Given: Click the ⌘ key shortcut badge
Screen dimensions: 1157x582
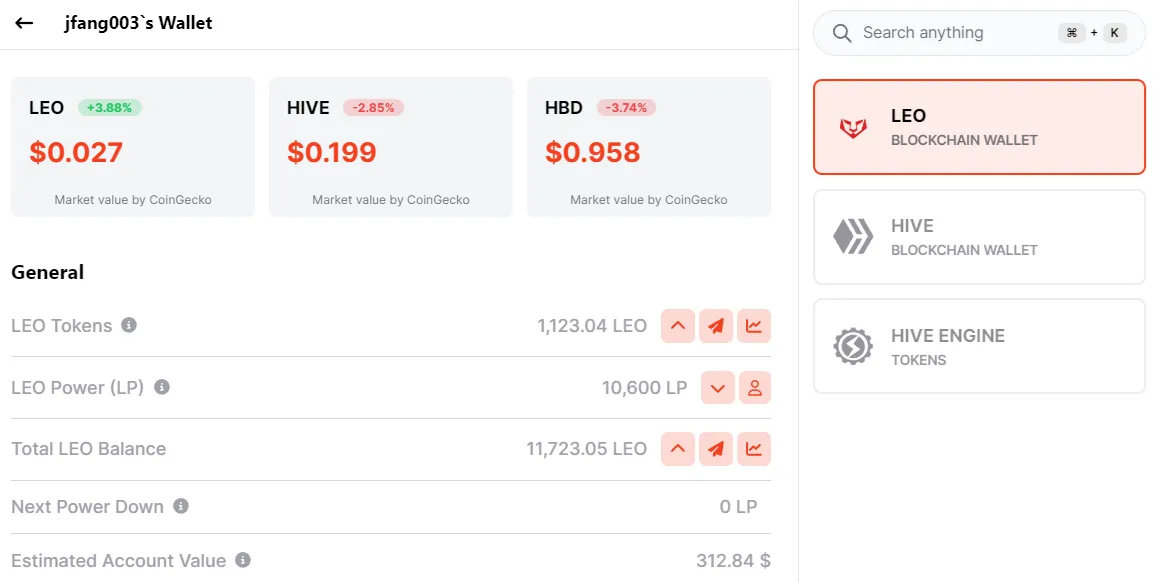Looking at the screenshot, I should (1072, 32).
